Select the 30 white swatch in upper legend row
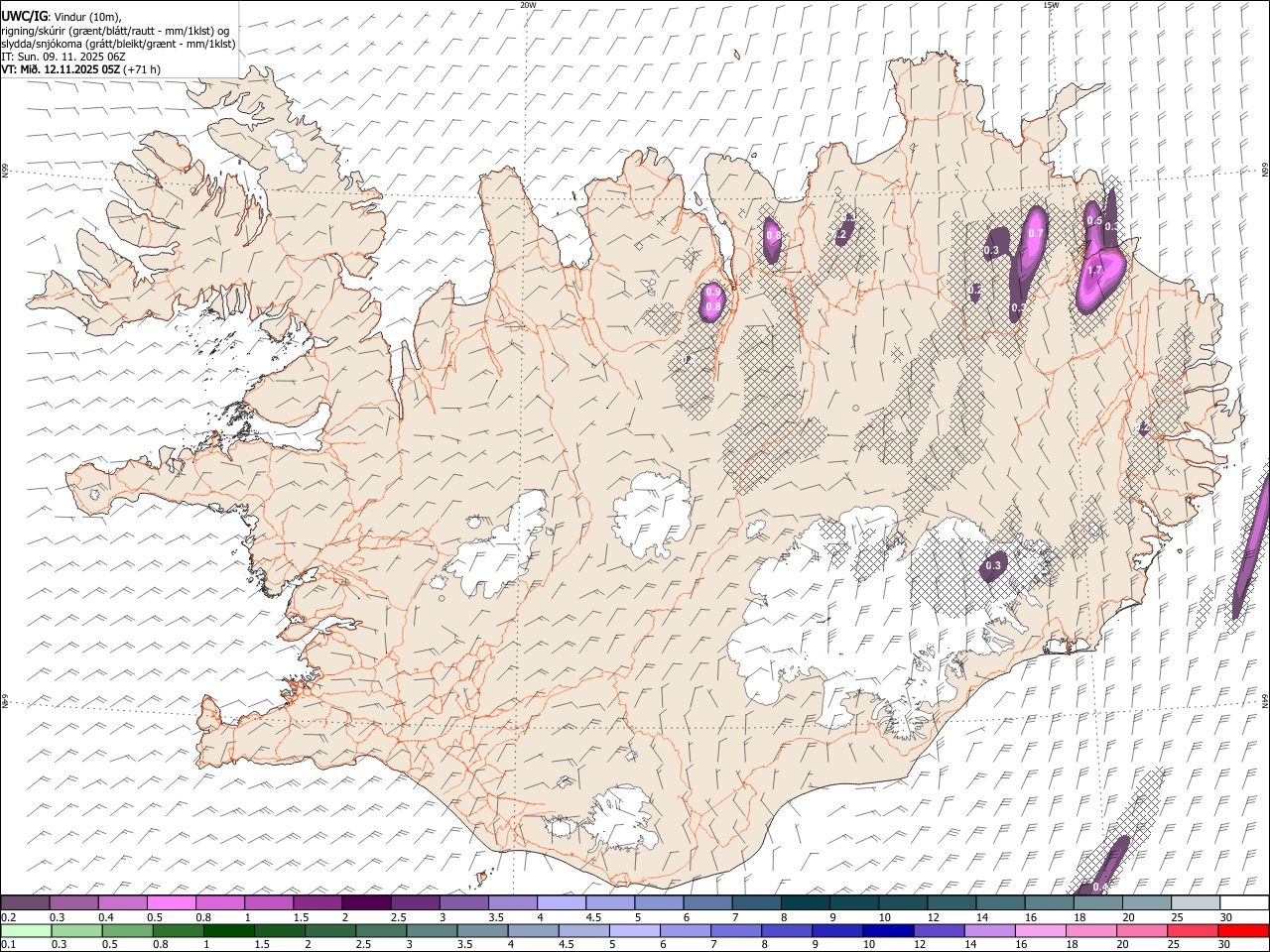The image size is (1270, 952). click(1243, 903)
